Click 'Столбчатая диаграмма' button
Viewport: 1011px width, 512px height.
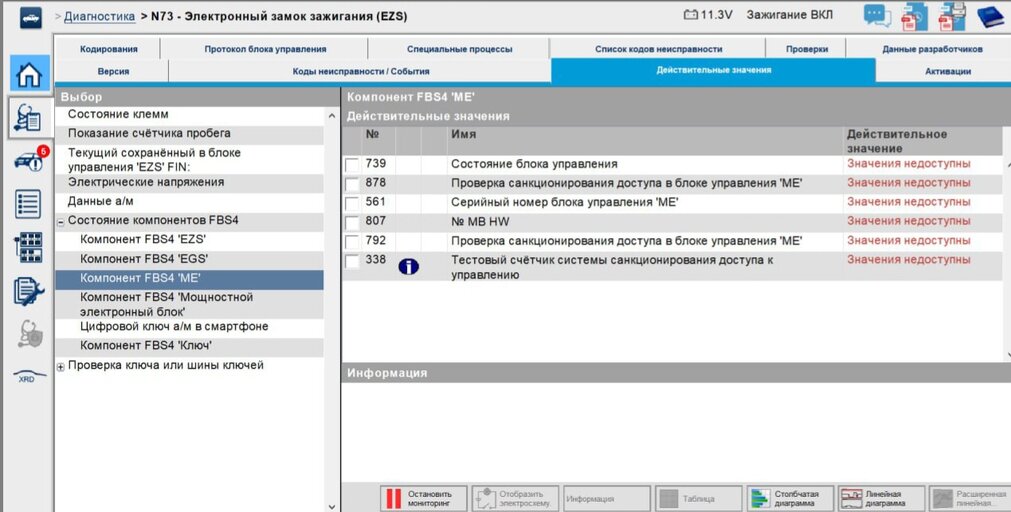[x=790, y=498]
